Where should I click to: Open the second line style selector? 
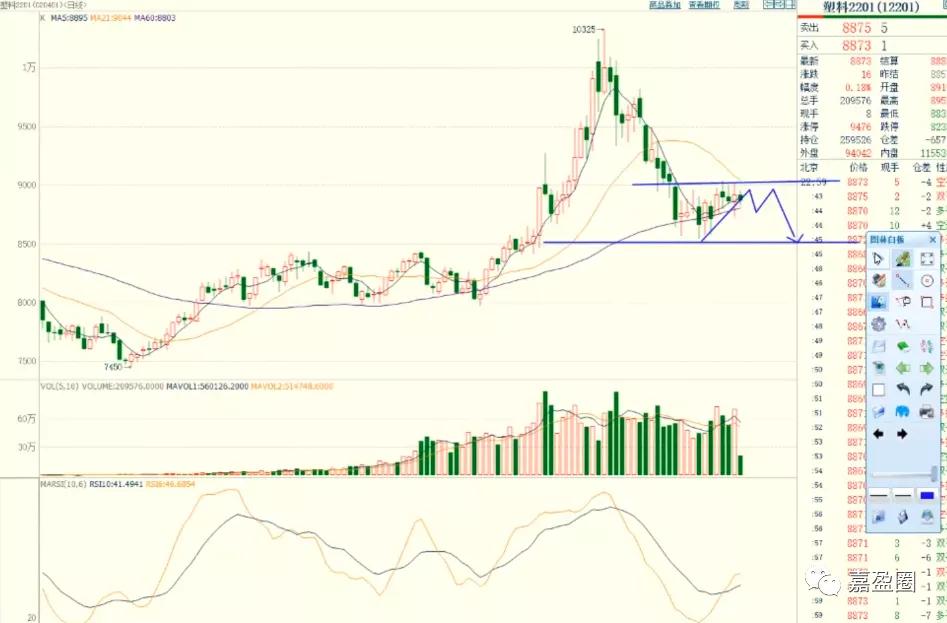902,494
